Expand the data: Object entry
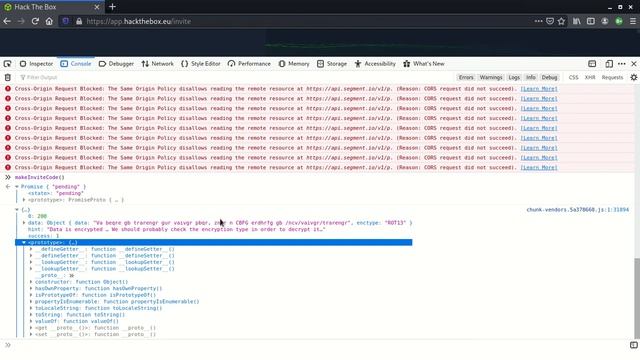 pos(24,223)
